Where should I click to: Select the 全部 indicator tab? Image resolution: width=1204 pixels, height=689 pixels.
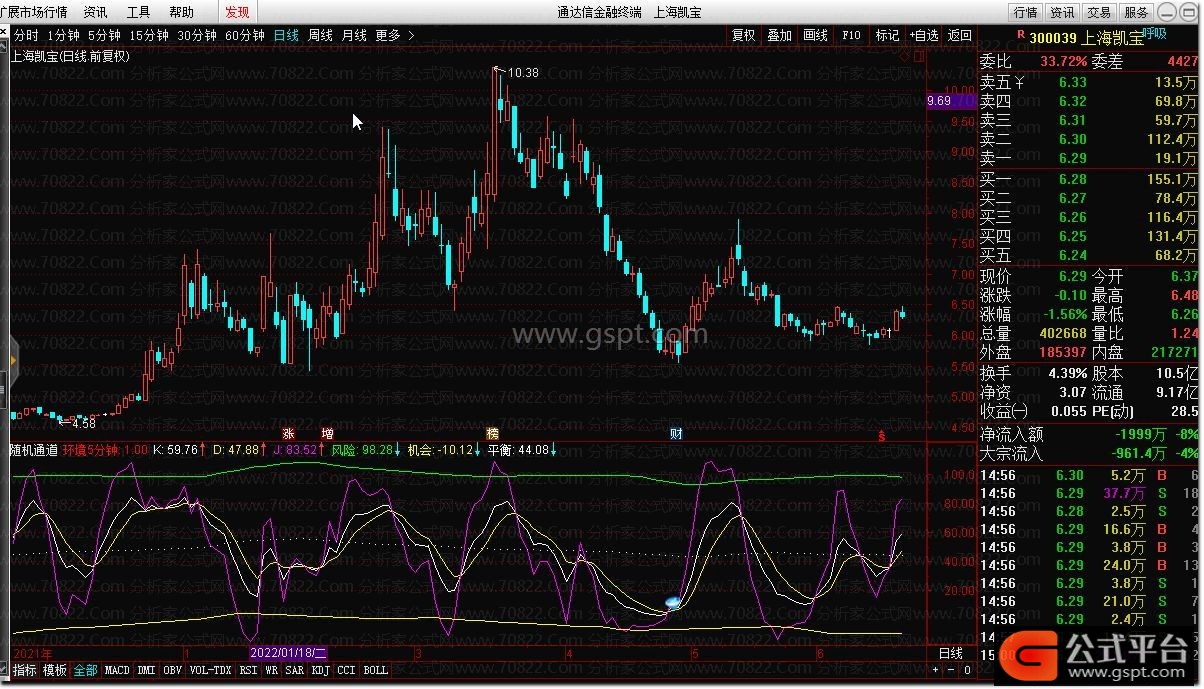click(x=86, y=670)
